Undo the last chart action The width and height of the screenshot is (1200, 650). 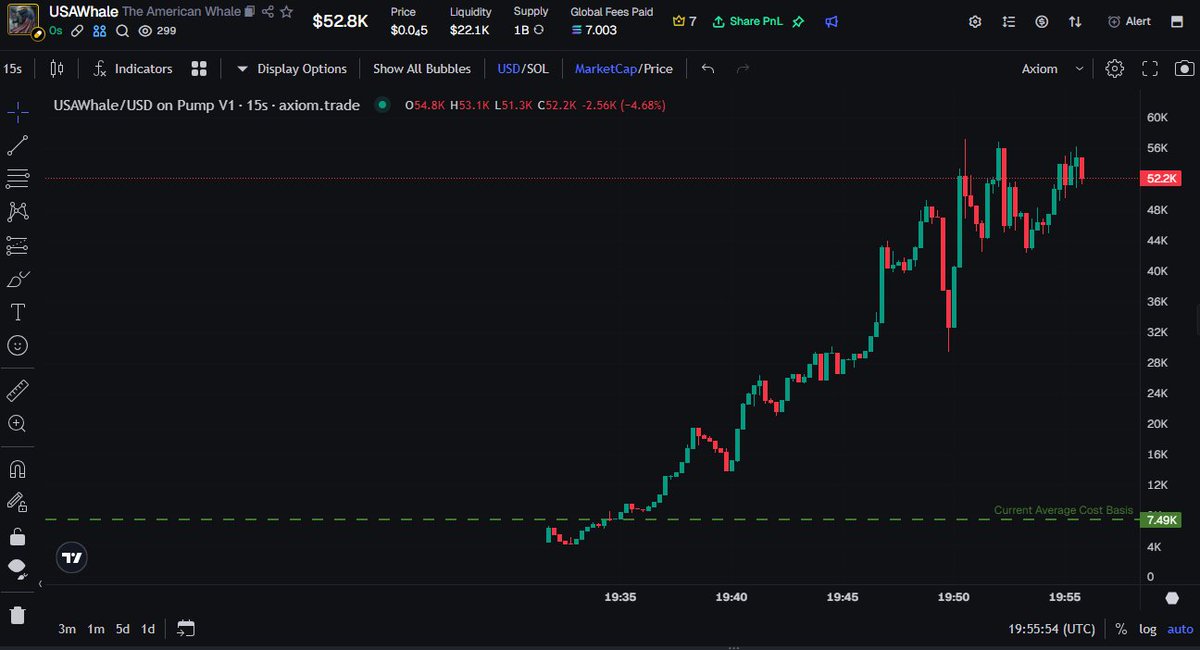coord(708,68)
